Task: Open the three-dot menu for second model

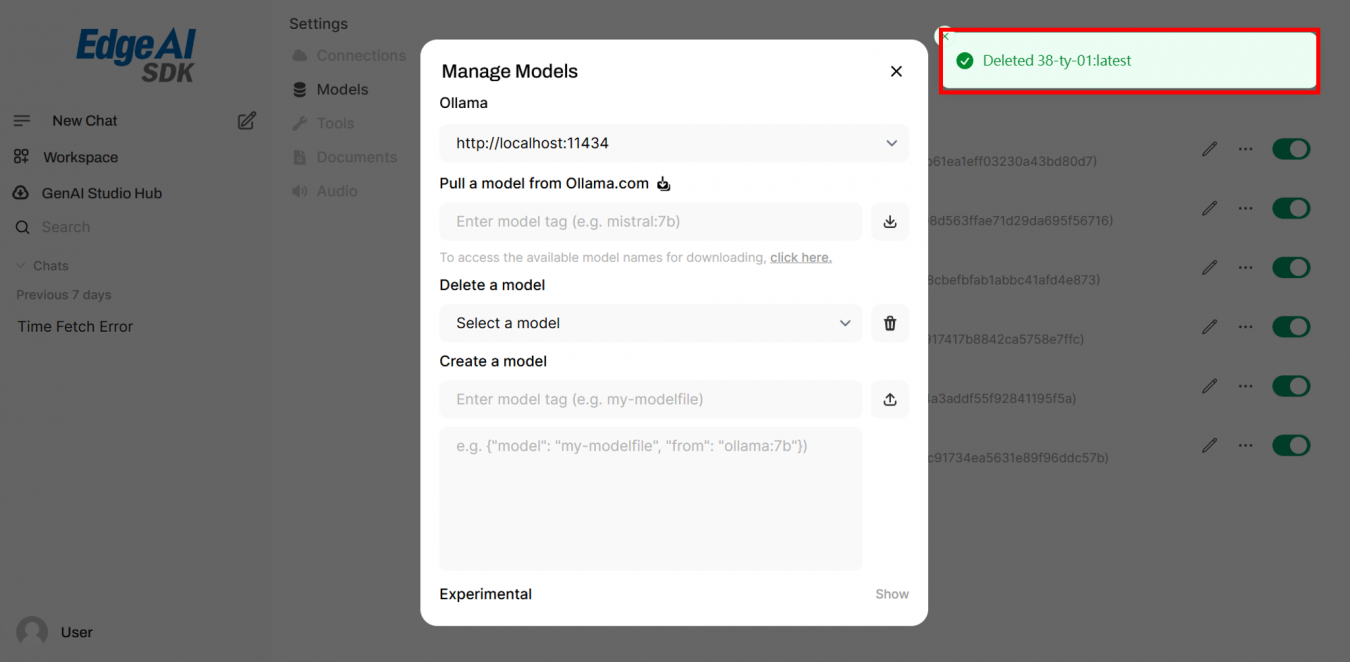Action: tap(1245, 209)
